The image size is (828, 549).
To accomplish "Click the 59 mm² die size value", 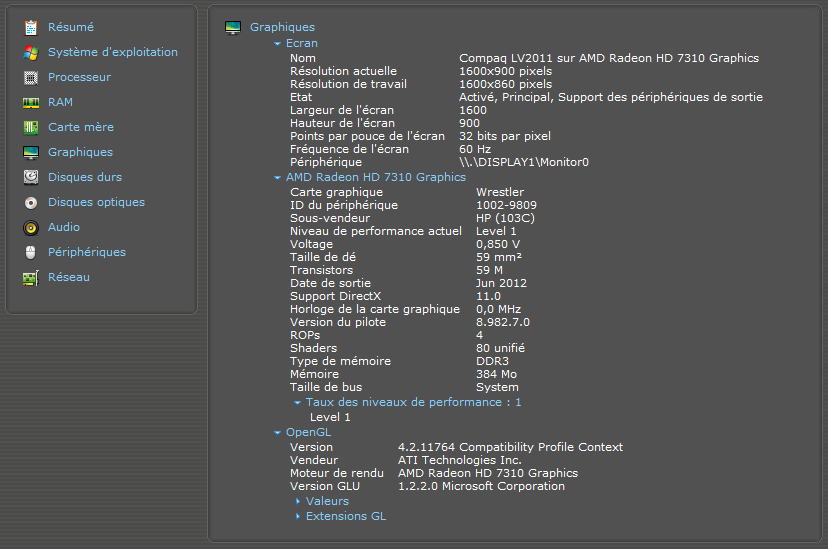I will (x=498, y=257).
